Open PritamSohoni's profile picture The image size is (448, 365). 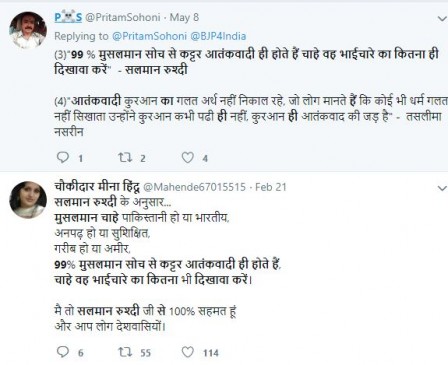28,30
